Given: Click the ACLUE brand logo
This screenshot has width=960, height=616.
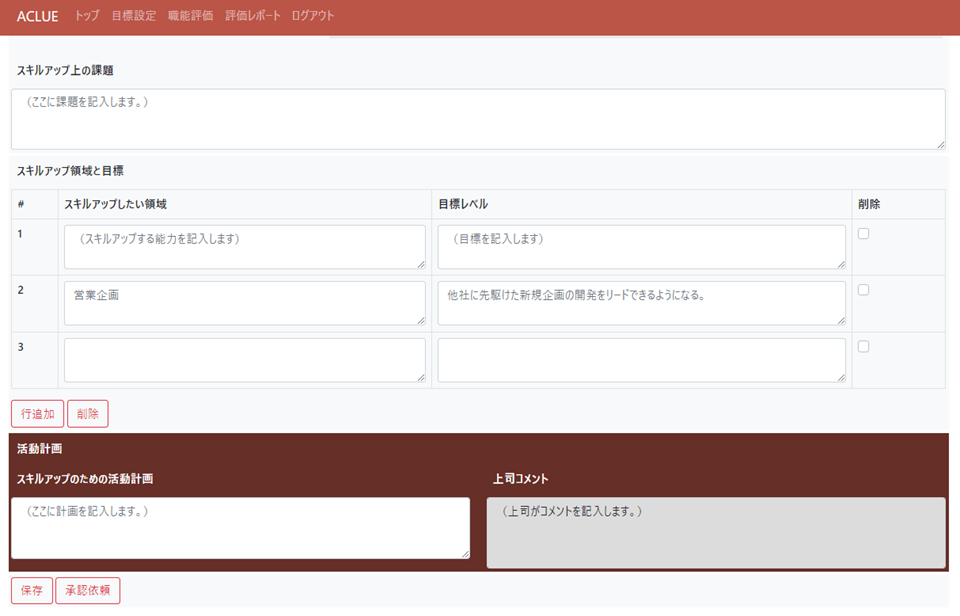Looking at the screenshot, I should [x=37, y=16].
